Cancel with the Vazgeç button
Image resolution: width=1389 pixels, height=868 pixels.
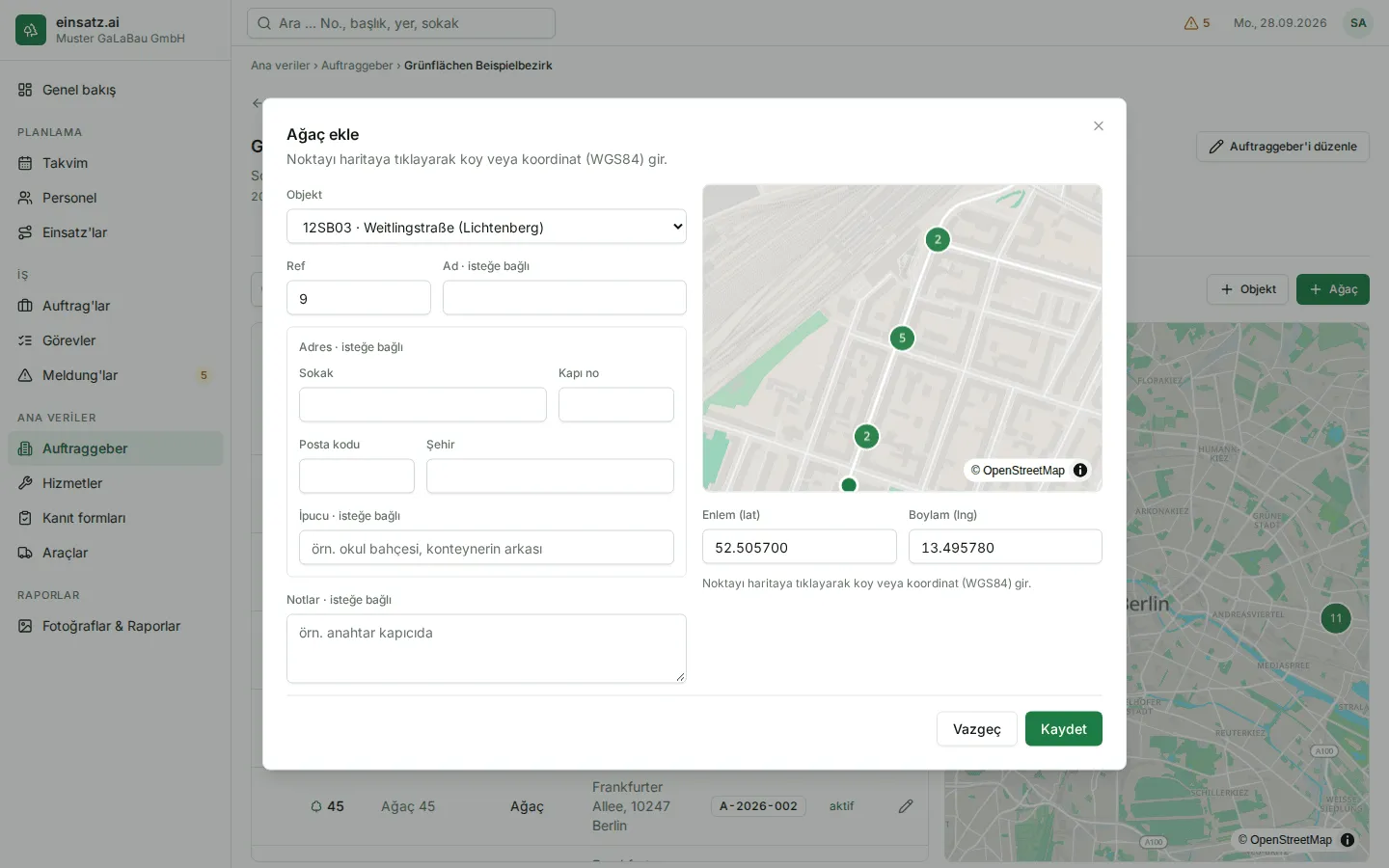(x=977, y=729)
